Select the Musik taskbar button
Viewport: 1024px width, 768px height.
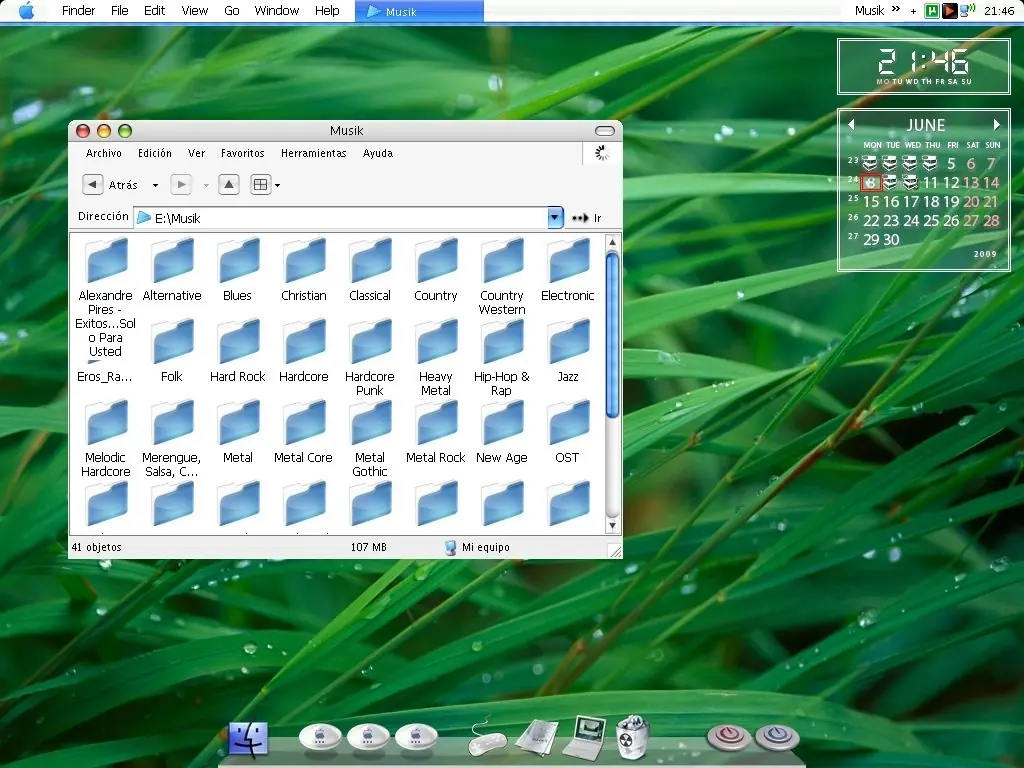[x=419, y=11]
